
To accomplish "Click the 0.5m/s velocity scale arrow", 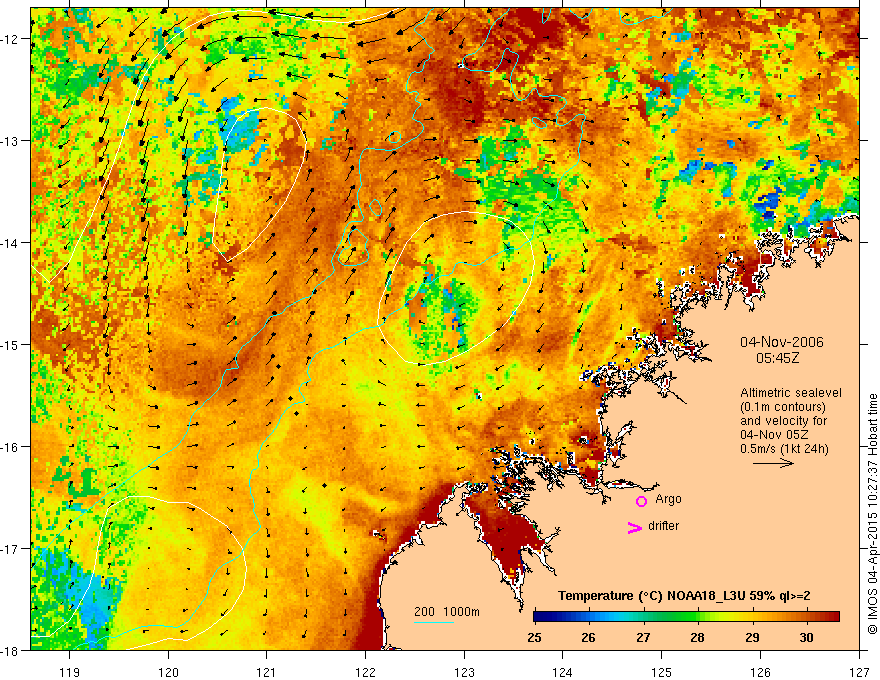I will (773, 463).
